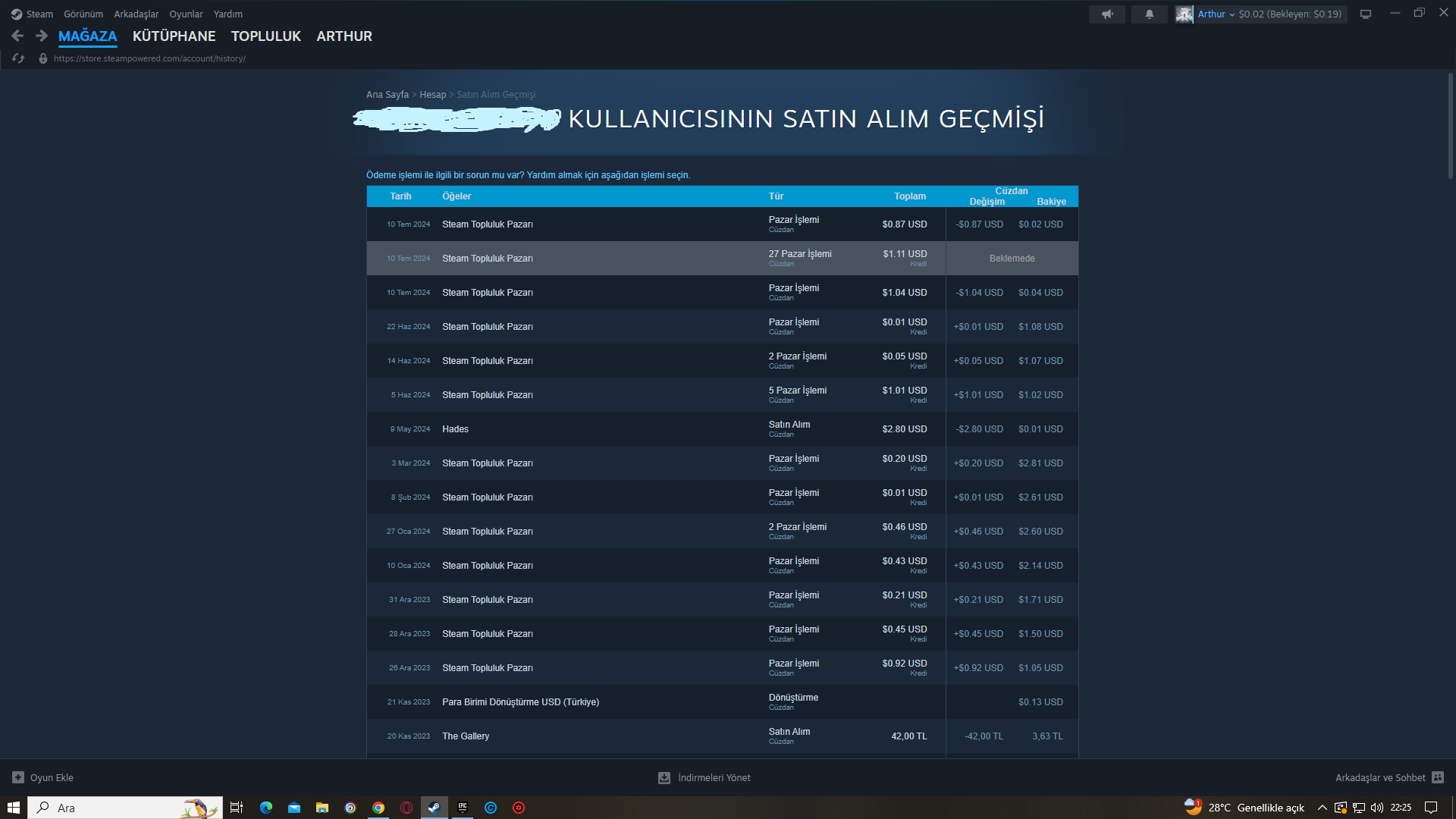The image size is (1456, 819).
Task: Click the page reload icon
Action: (x=18, y=58)
